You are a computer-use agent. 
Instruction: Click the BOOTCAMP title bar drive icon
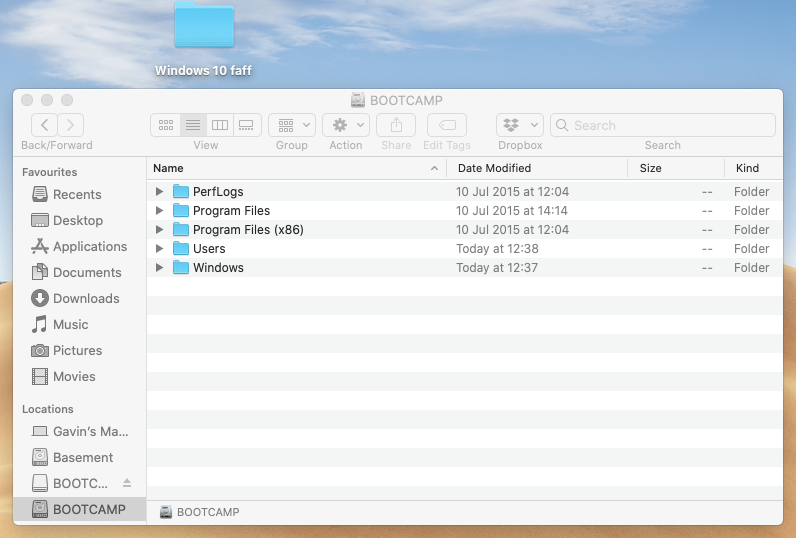pos(358,100)
